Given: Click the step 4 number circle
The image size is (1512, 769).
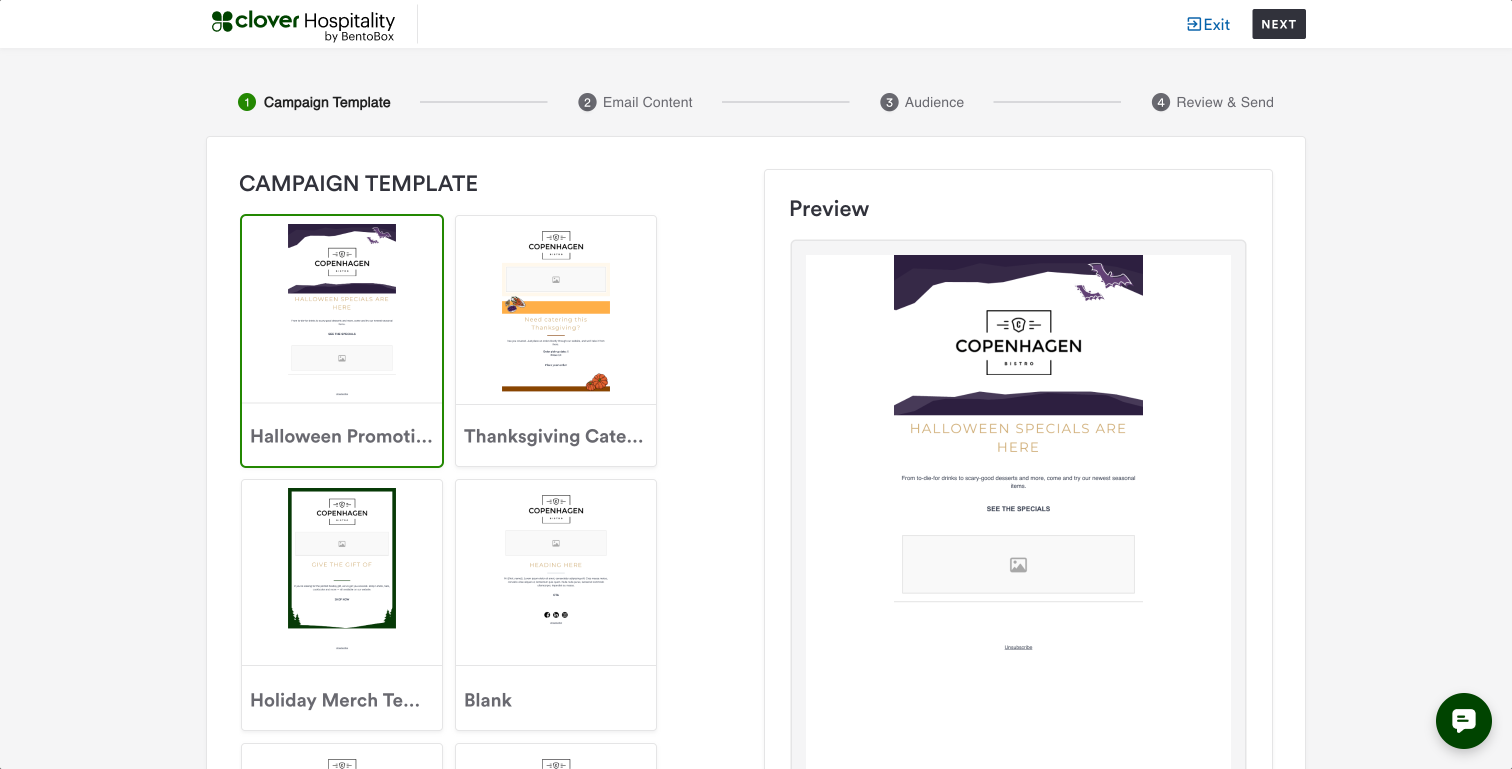Looking at the screenshot, I should coord(1161,102).
